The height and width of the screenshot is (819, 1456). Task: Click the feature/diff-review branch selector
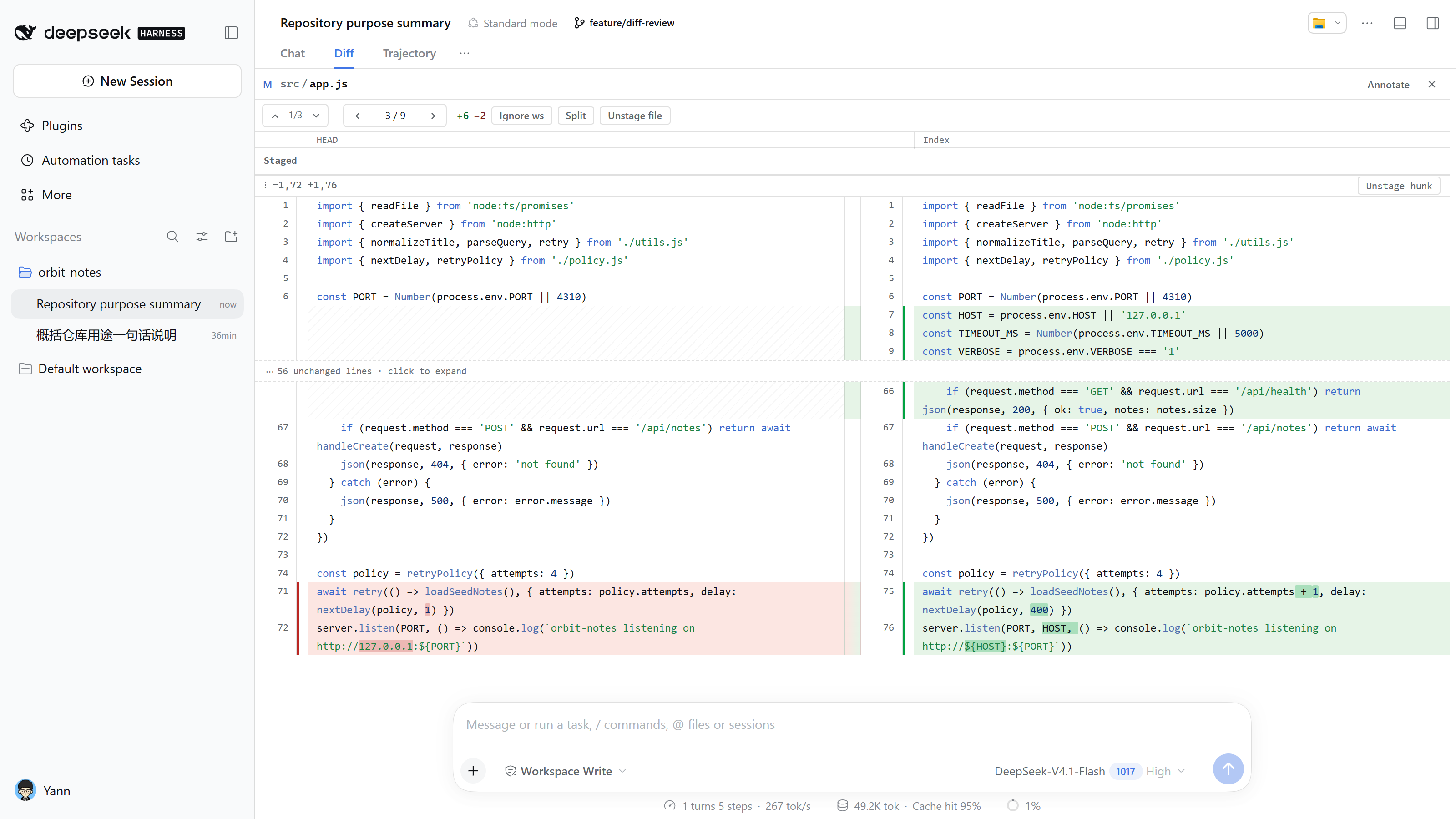click(624, 23)
